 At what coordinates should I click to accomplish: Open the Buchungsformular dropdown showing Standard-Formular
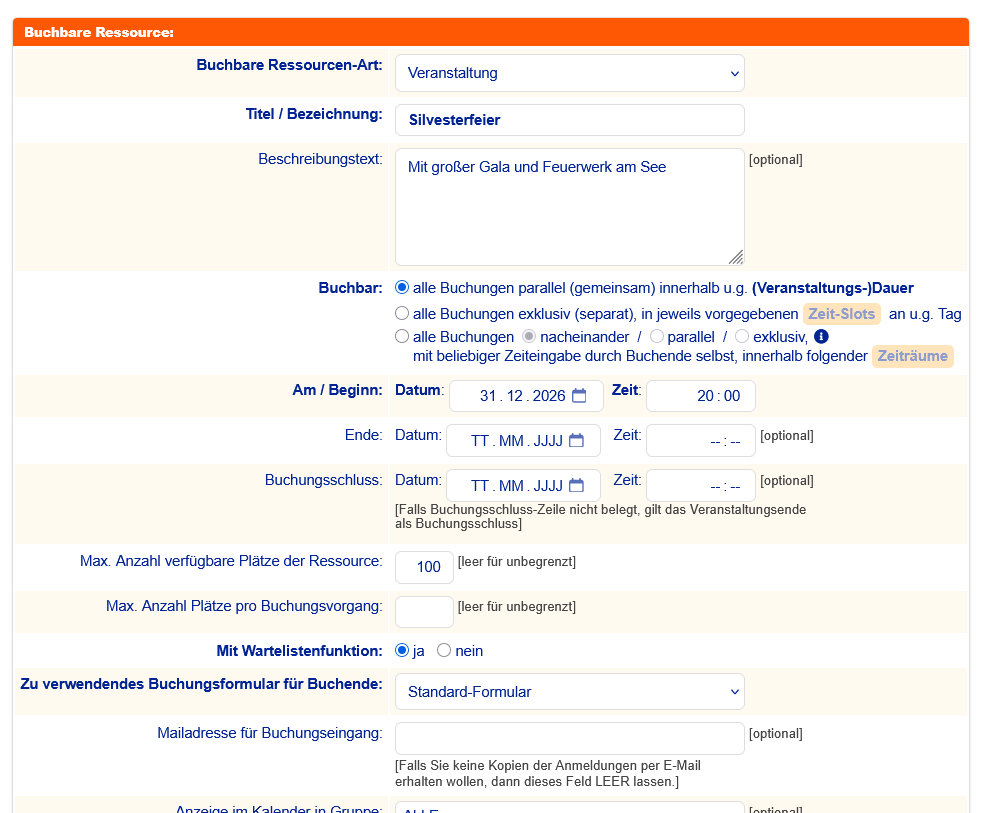(569, 692)
